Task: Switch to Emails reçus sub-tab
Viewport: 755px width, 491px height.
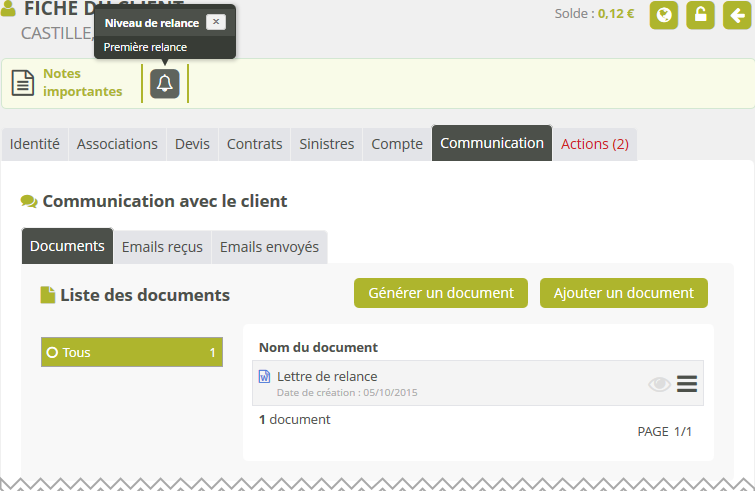Action: pos(162,247)
